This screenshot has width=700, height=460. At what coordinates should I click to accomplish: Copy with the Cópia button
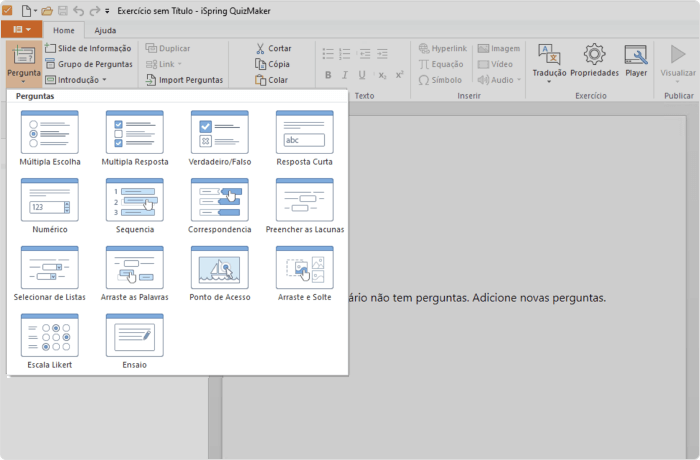point(272,64)
